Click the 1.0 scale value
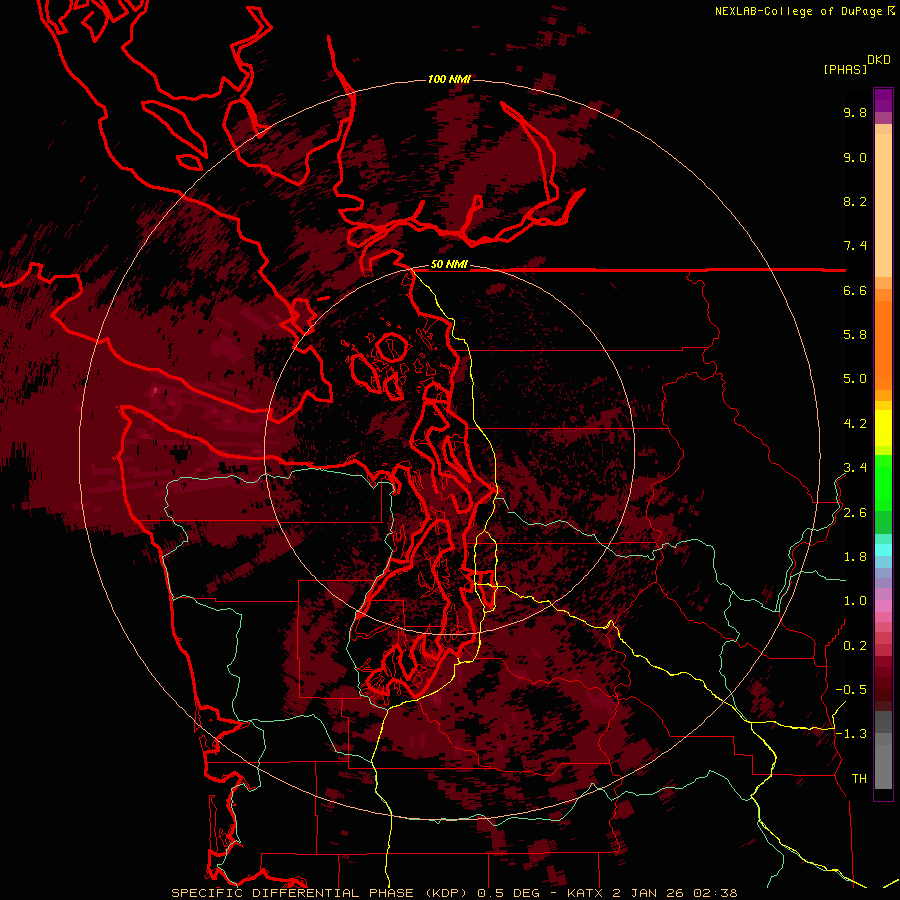The width and height of the screenshot is (900, 900). tap(855, 601)
